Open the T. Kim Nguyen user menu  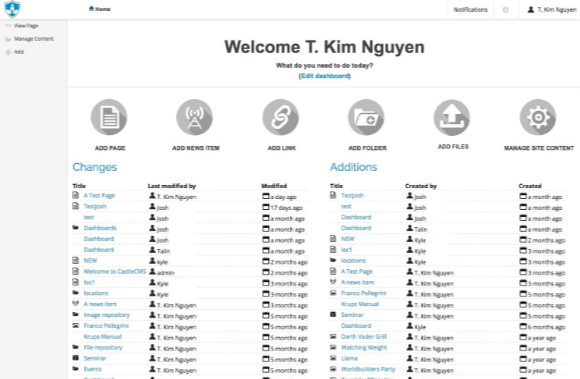tap(552, 10)
